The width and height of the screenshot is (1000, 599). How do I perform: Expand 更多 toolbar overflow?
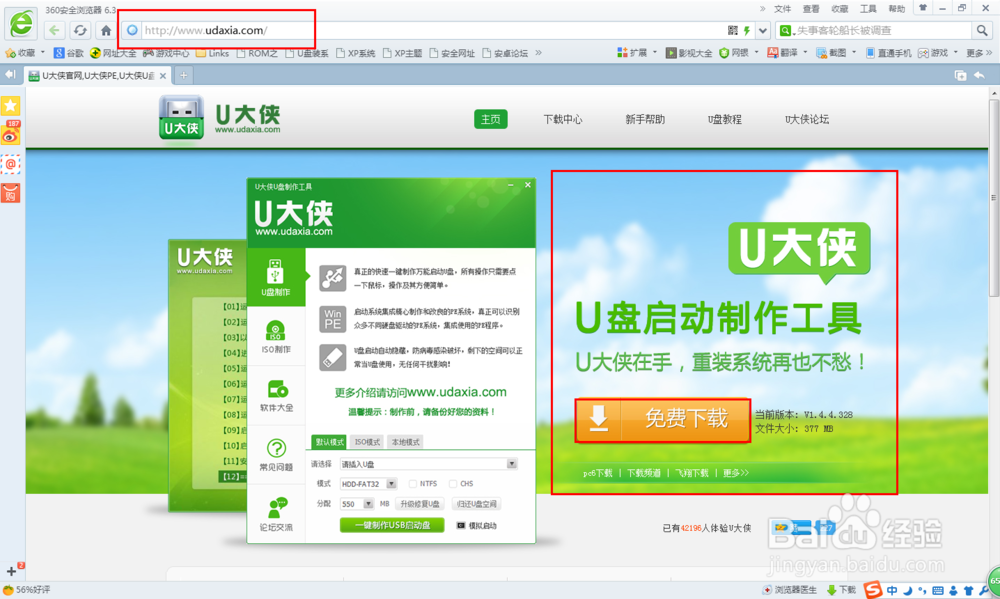tap(979, 53)
